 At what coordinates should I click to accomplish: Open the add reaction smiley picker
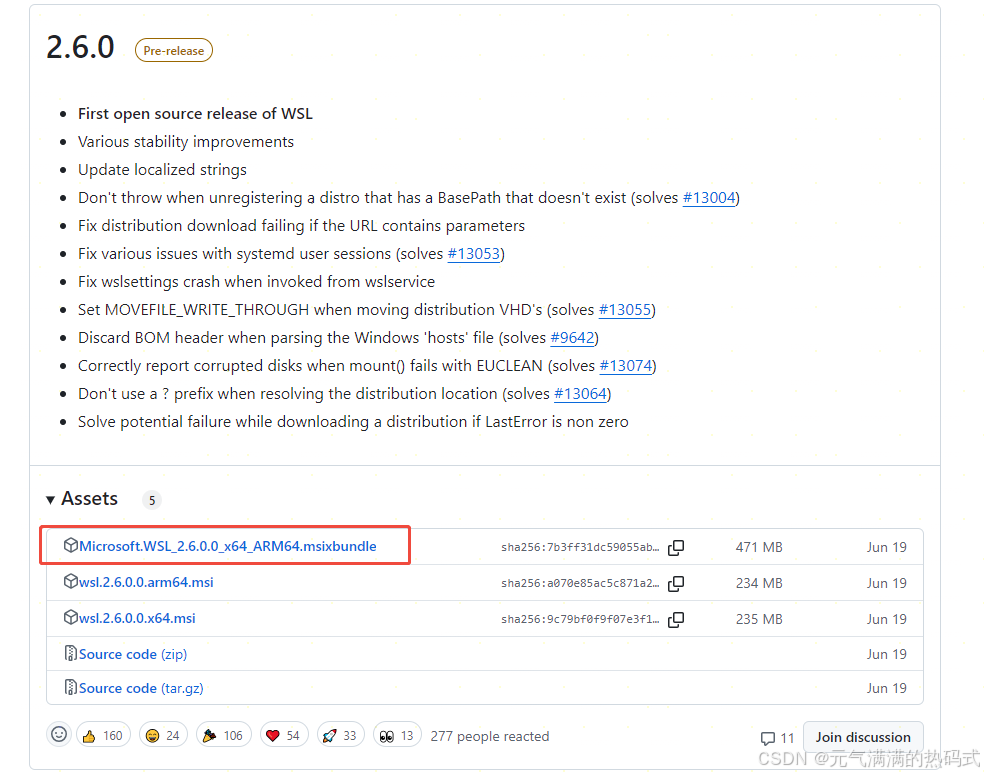coord(59,735)
